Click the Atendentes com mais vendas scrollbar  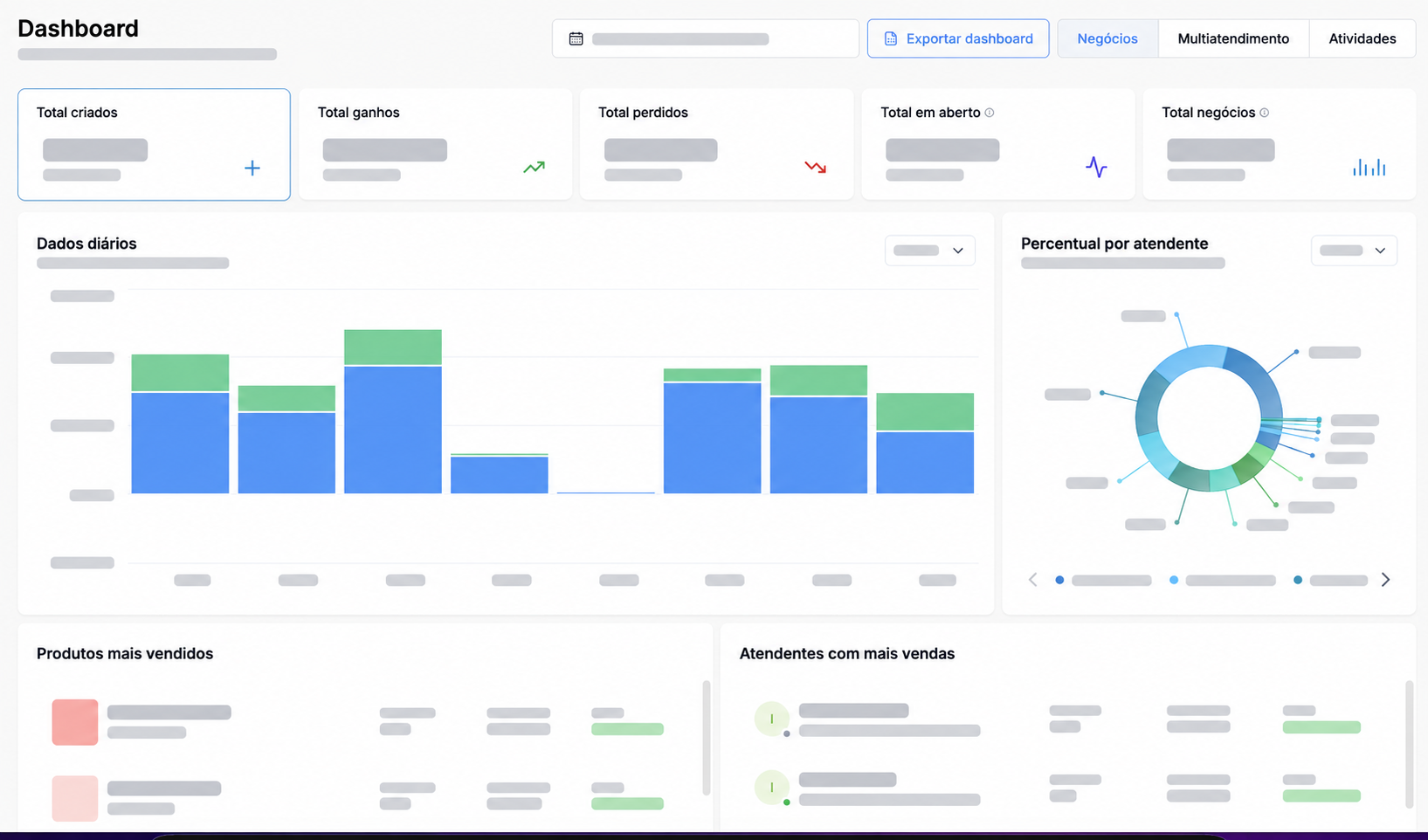coord(1409,744)
